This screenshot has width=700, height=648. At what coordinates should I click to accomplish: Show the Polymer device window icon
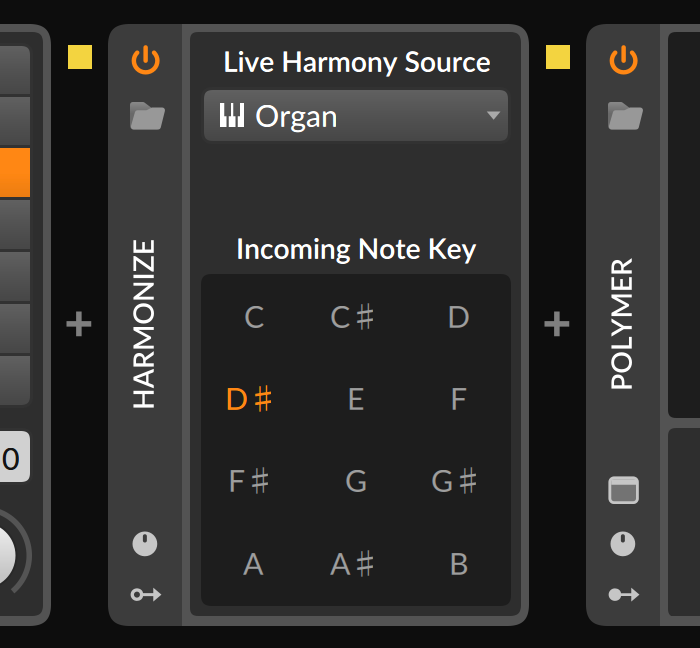(x=624, y=490)
